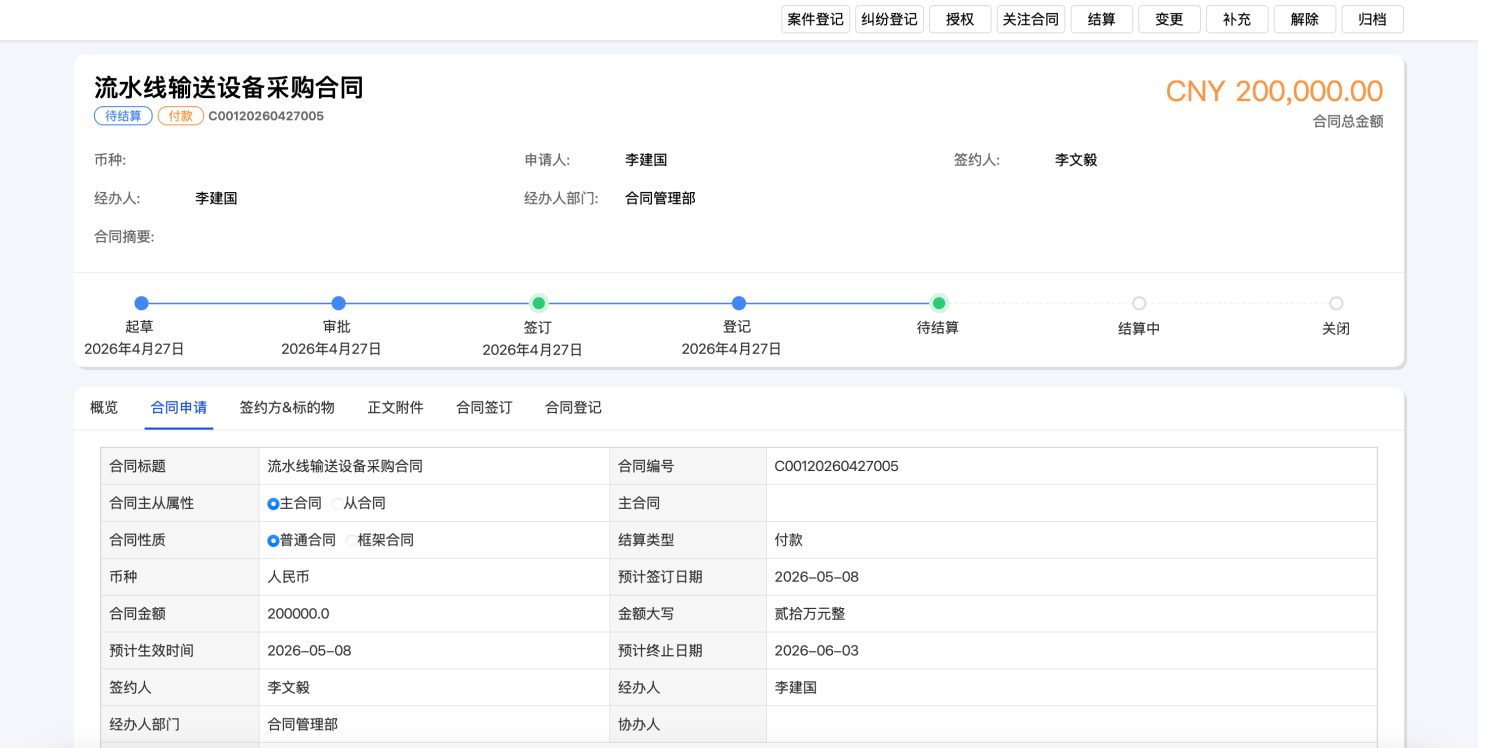Image resolution: width=1486 pixels, height=748 pixels.
Task: Click the CNY 200,000.00 total amount
Action: pyautogui.click(x=1274, y=91)
